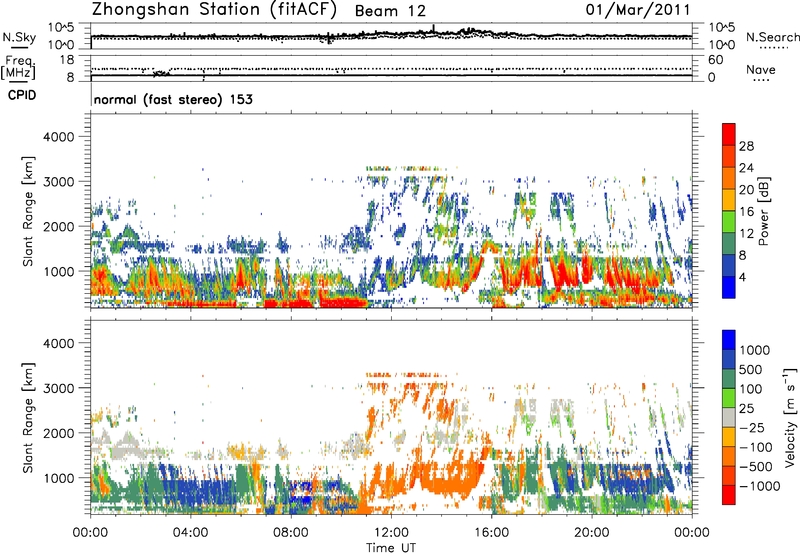This screenshot has width=800, height=554.
Task: Click the '08:00' time tick label
Action: (x=291, y=533)
